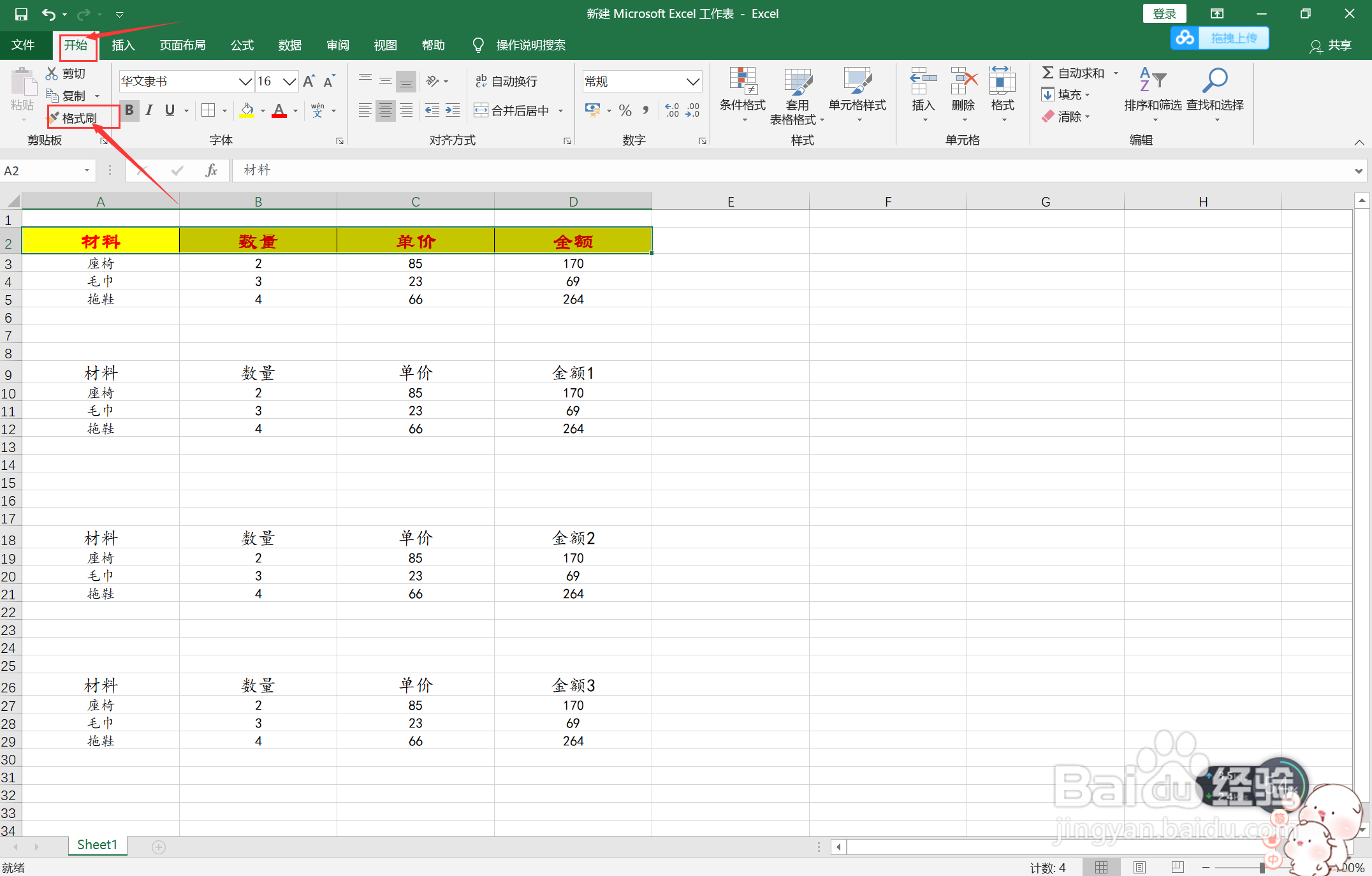Click the Merge and Center (合并后居中) button

click(x=513, y=111)
